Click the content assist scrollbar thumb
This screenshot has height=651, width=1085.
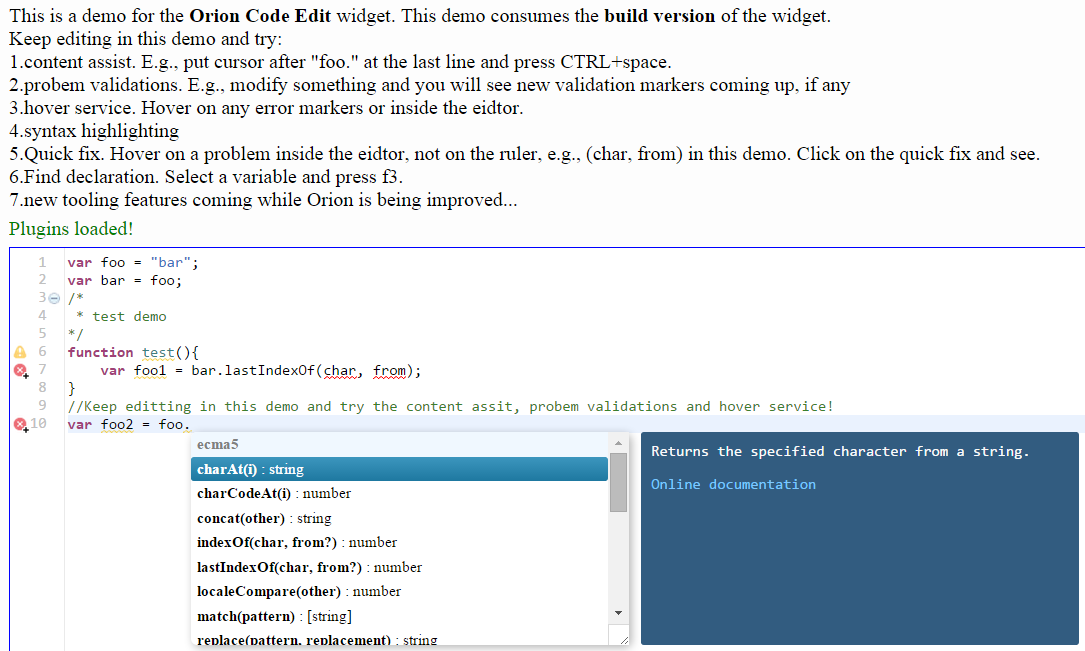(x=619, y=482)
